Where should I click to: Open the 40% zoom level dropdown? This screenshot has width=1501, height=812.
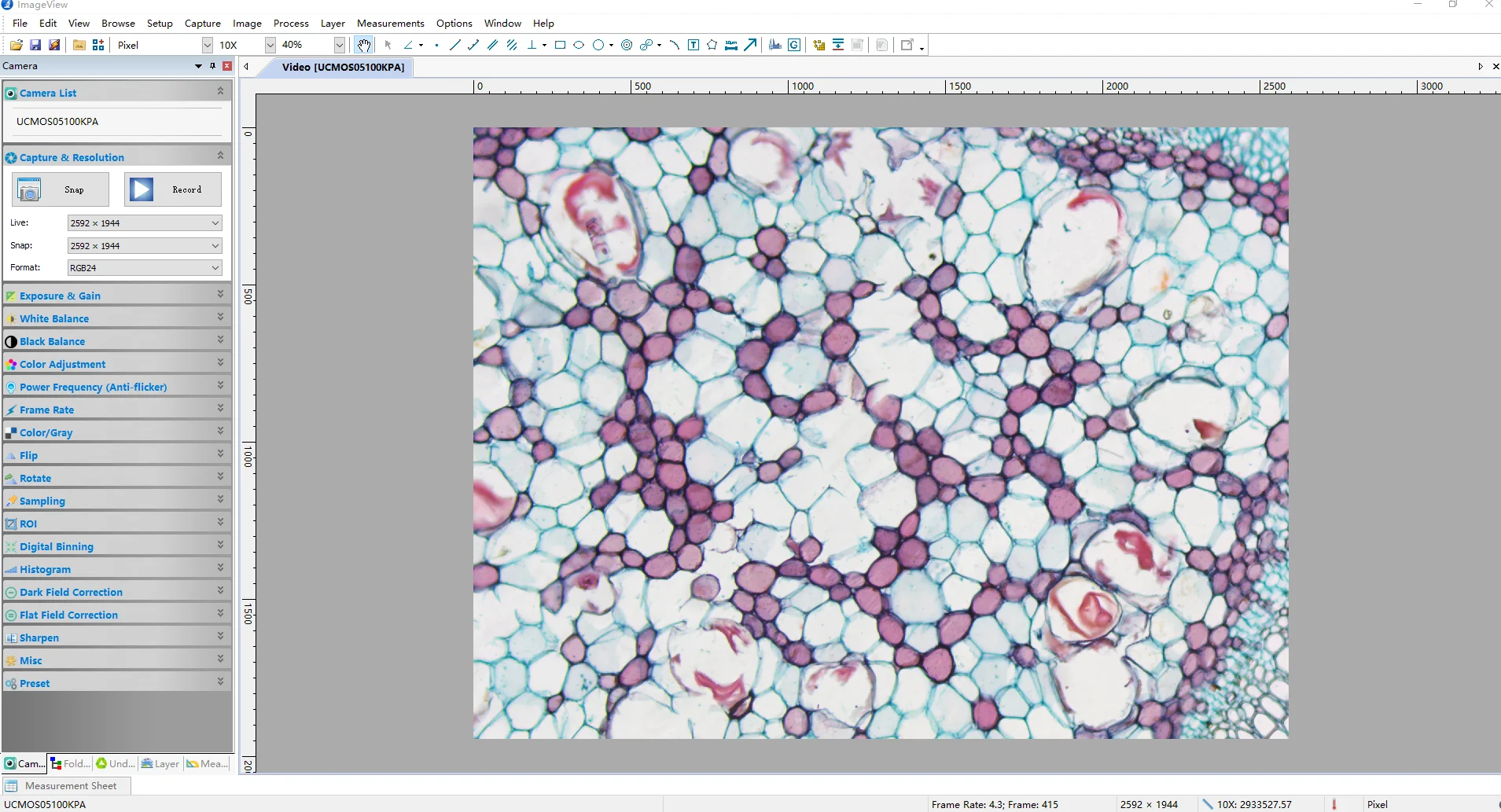tap(339, 46)
